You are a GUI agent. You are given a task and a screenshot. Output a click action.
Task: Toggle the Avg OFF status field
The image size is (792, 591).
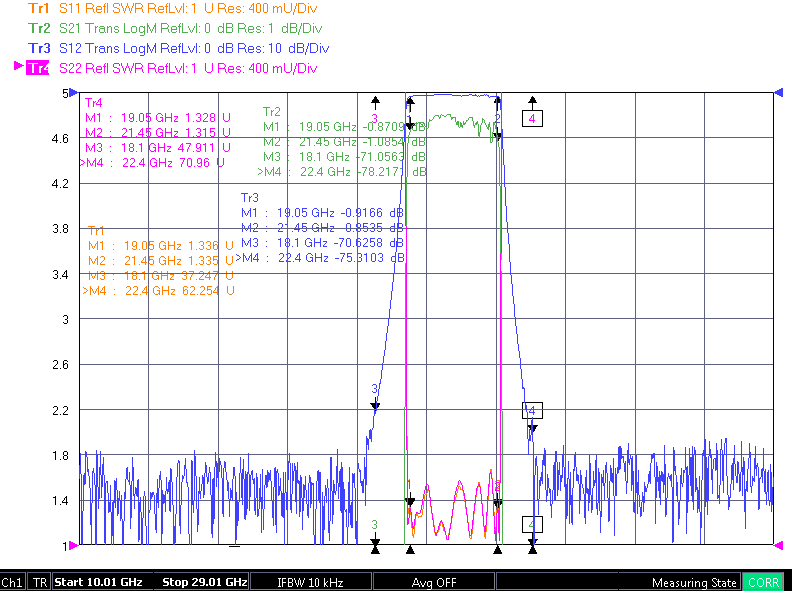(x=434, y=582)
